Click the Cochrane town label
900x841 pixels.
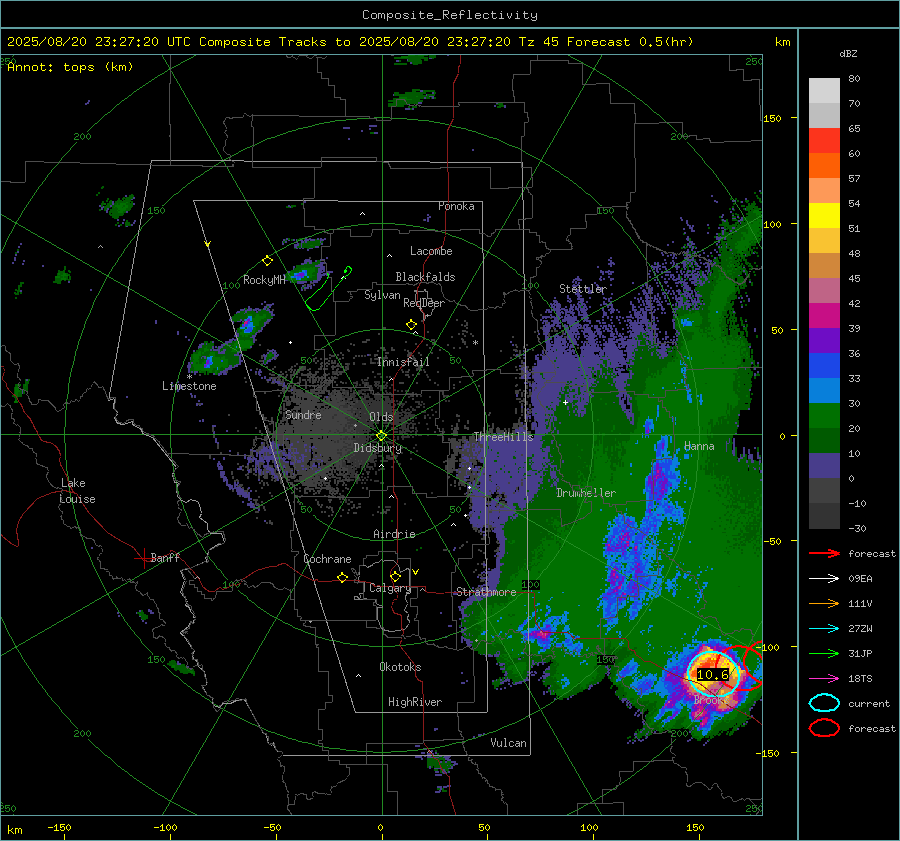tap(327, 559)
